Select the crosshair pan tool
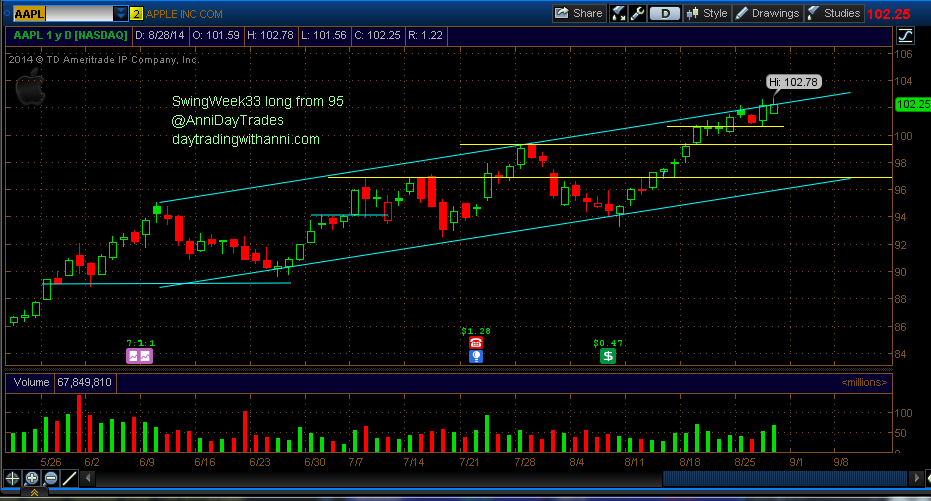The height and width of the screenshot is (501, 931). pyautogui.click(x=12, y=478)
